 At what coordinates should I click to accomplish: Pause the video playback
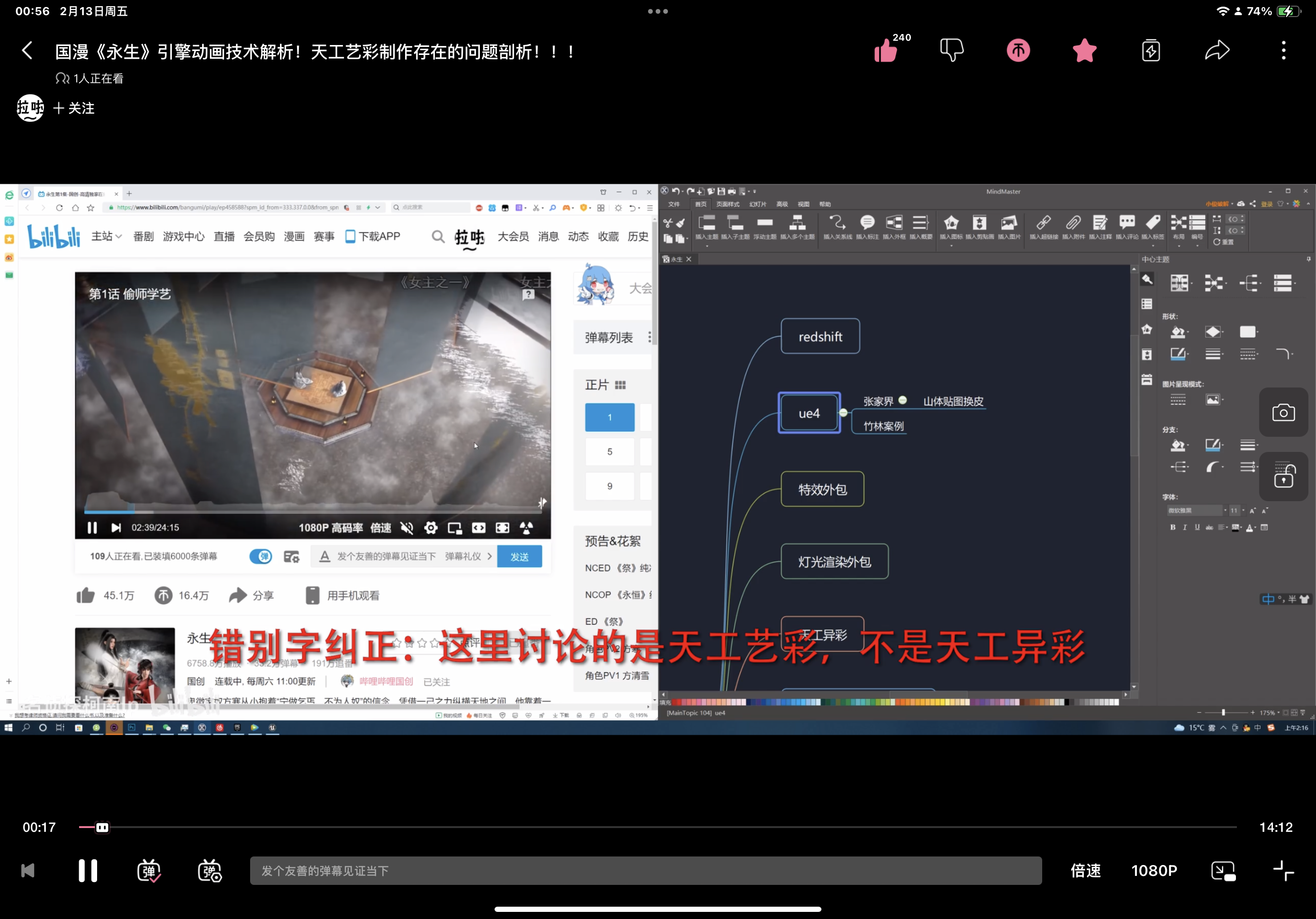[88, 871]
